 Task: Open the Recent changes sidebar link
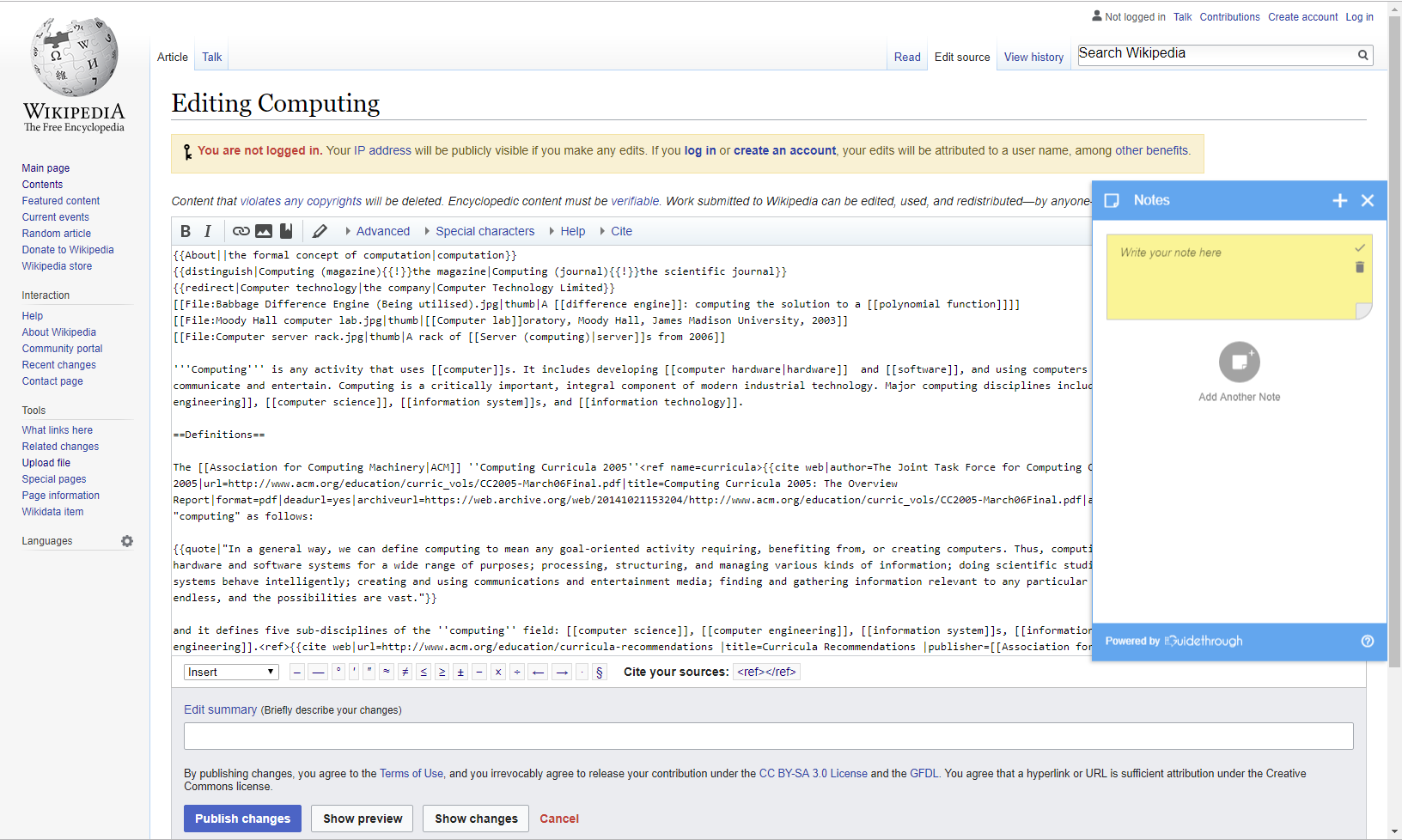(59, 365)
